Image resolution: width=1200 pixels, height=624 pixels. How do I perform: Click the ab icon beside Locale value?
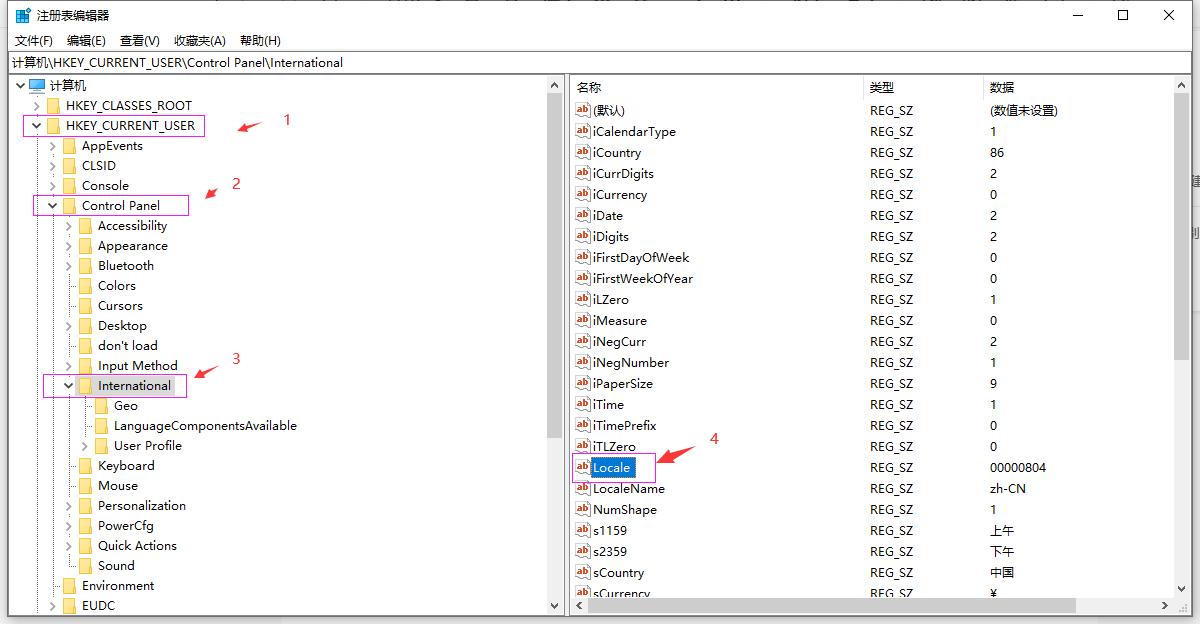click(x=583, y=467)
